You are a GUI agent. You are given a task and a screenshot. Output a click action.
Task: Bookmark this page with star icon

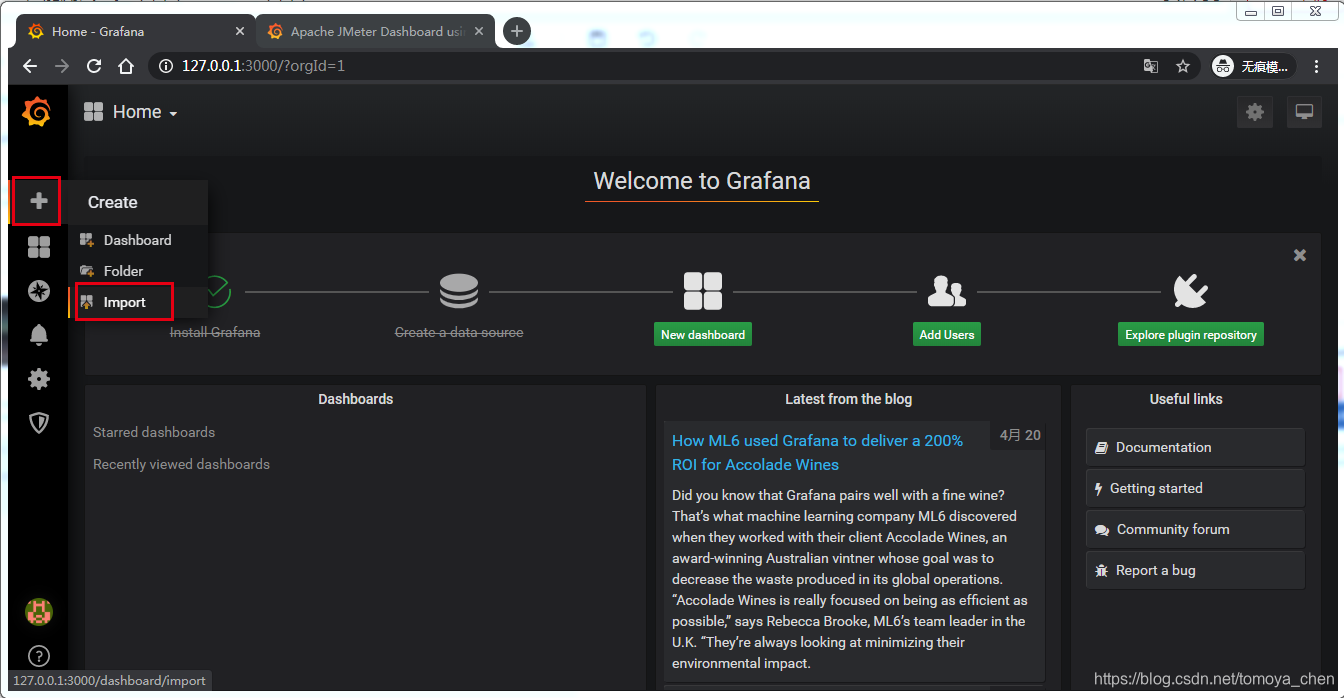click(1183, 66)
